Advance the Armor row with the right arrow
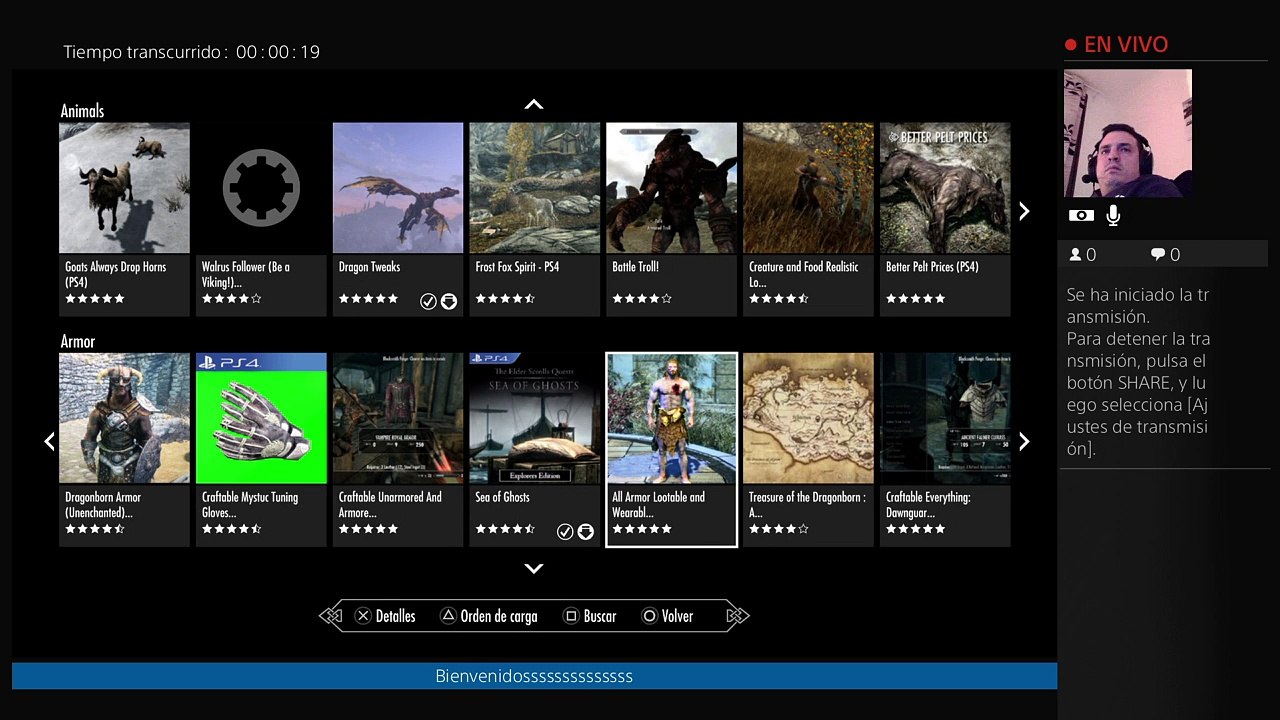The width and height of the screenshot is (1280, 720). 1024,441
